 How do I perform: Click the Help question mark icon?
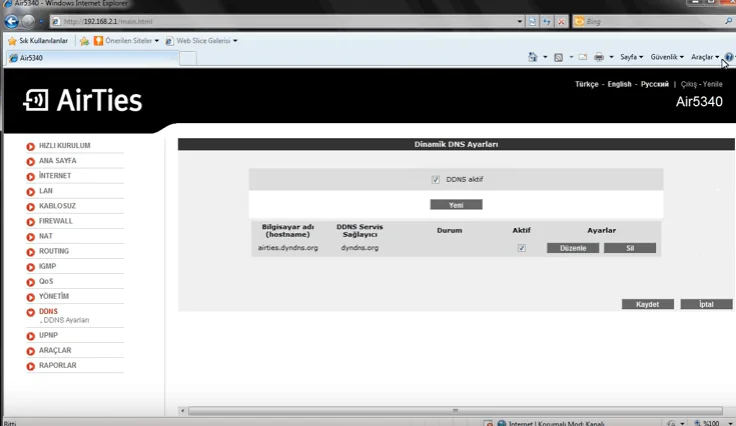coord(728,57)
